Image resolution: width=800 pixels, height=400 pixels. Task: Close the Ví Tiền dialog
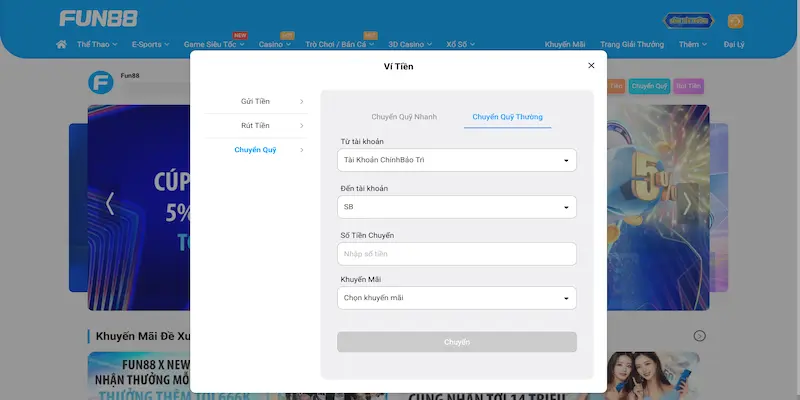[591, 65]
